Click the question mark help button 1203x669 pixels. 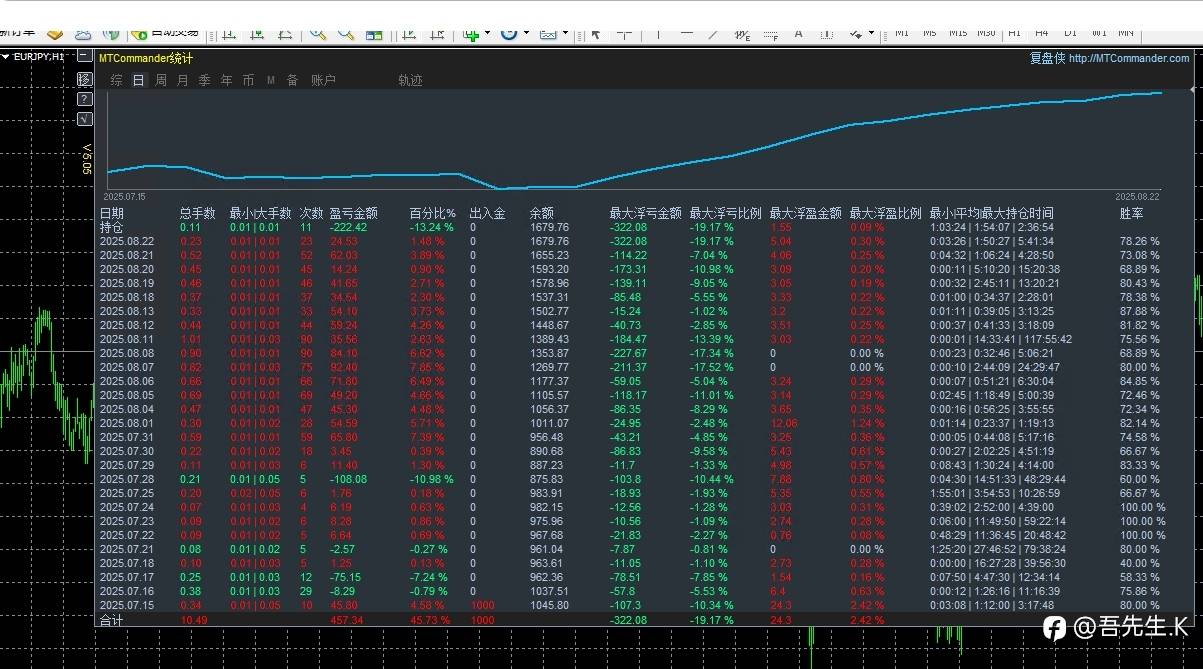click(85, 99)
